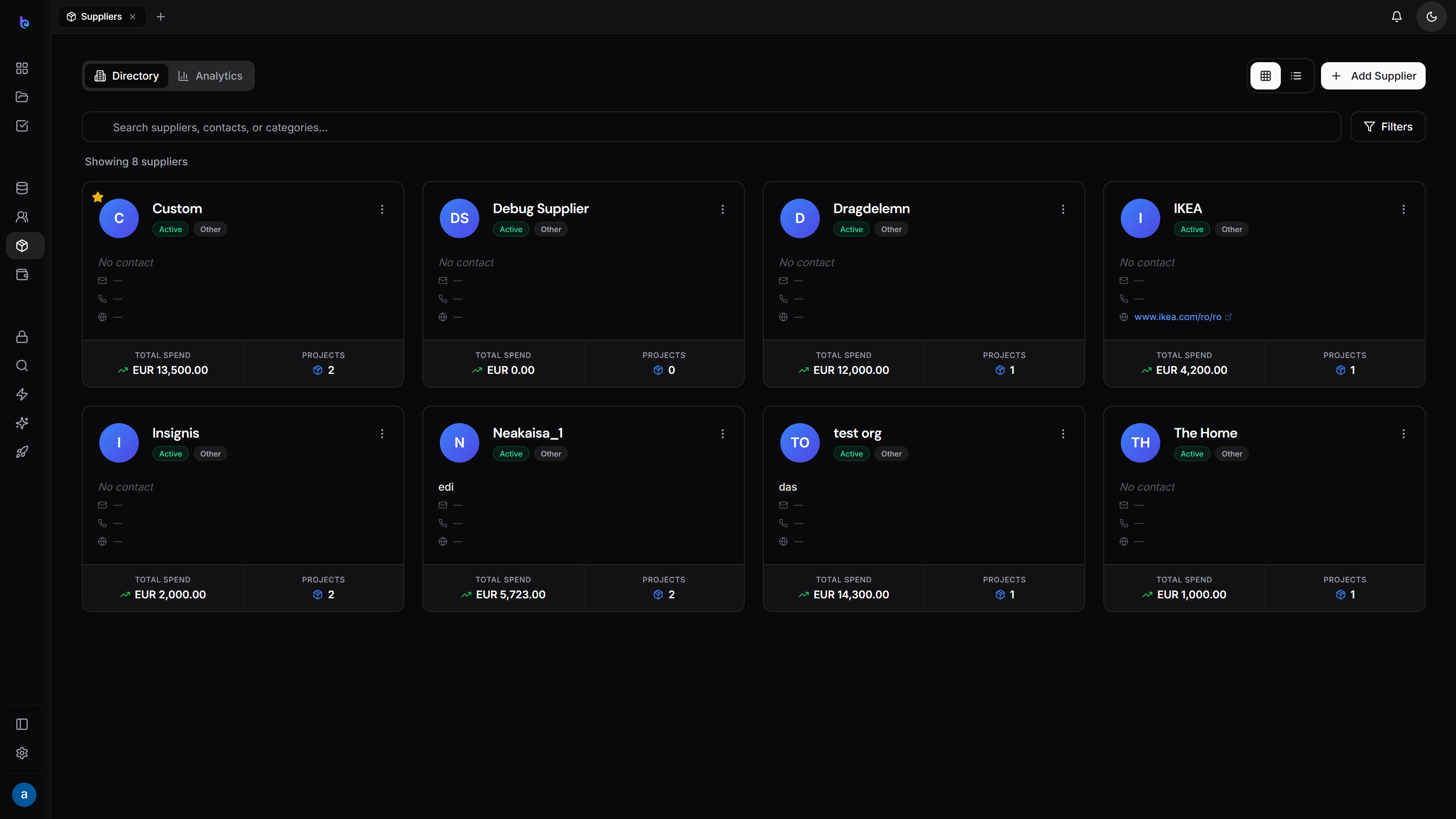The width and height of the screenshot is (1456, 819).
Task: Open the lock icon in sidebar
Action: pyautogui.click(x=22, y=337)
